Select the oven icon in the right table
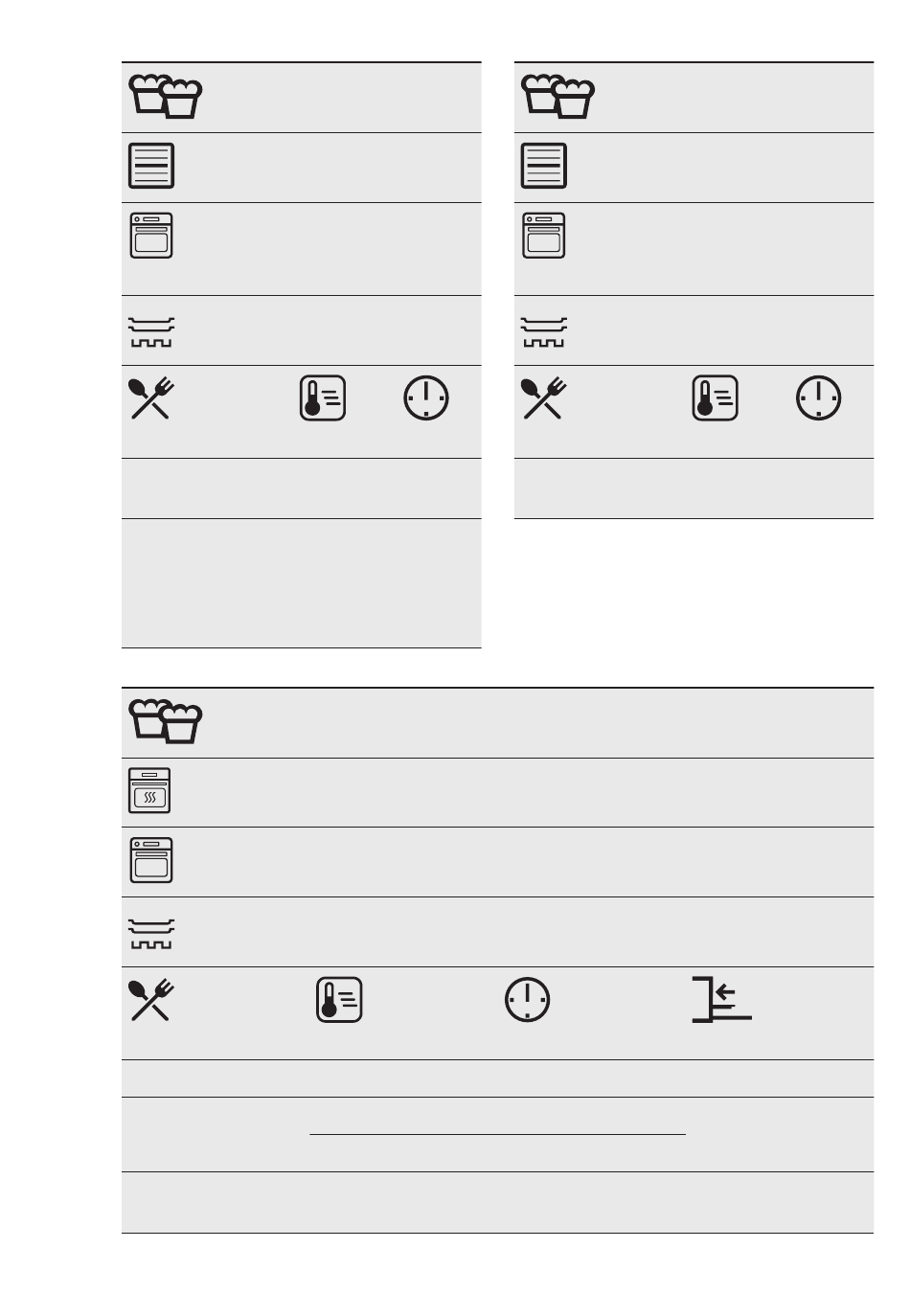910x1316 pixels. point(544,236)
